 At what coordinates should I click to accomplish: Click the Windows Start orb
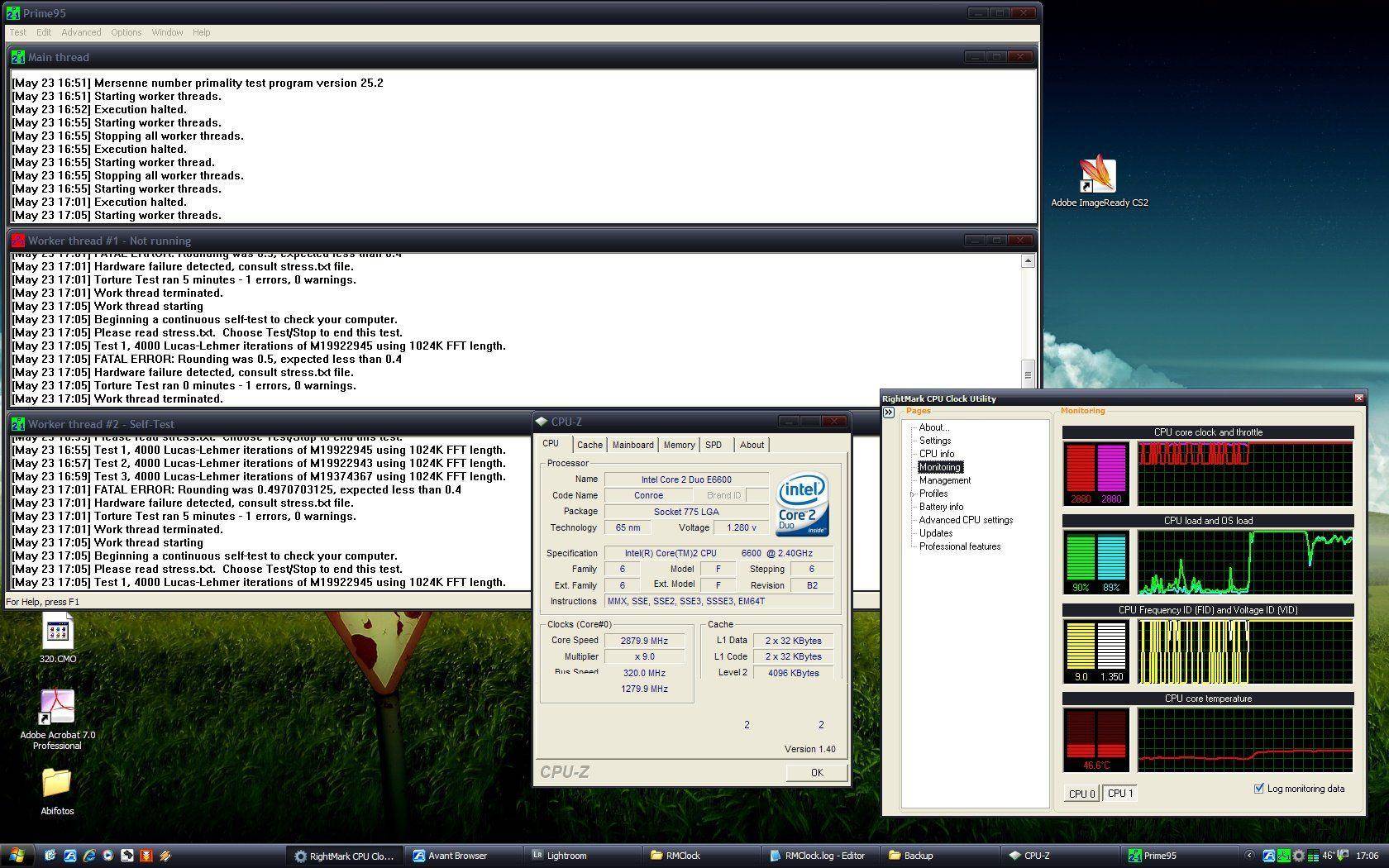point(17,855)
